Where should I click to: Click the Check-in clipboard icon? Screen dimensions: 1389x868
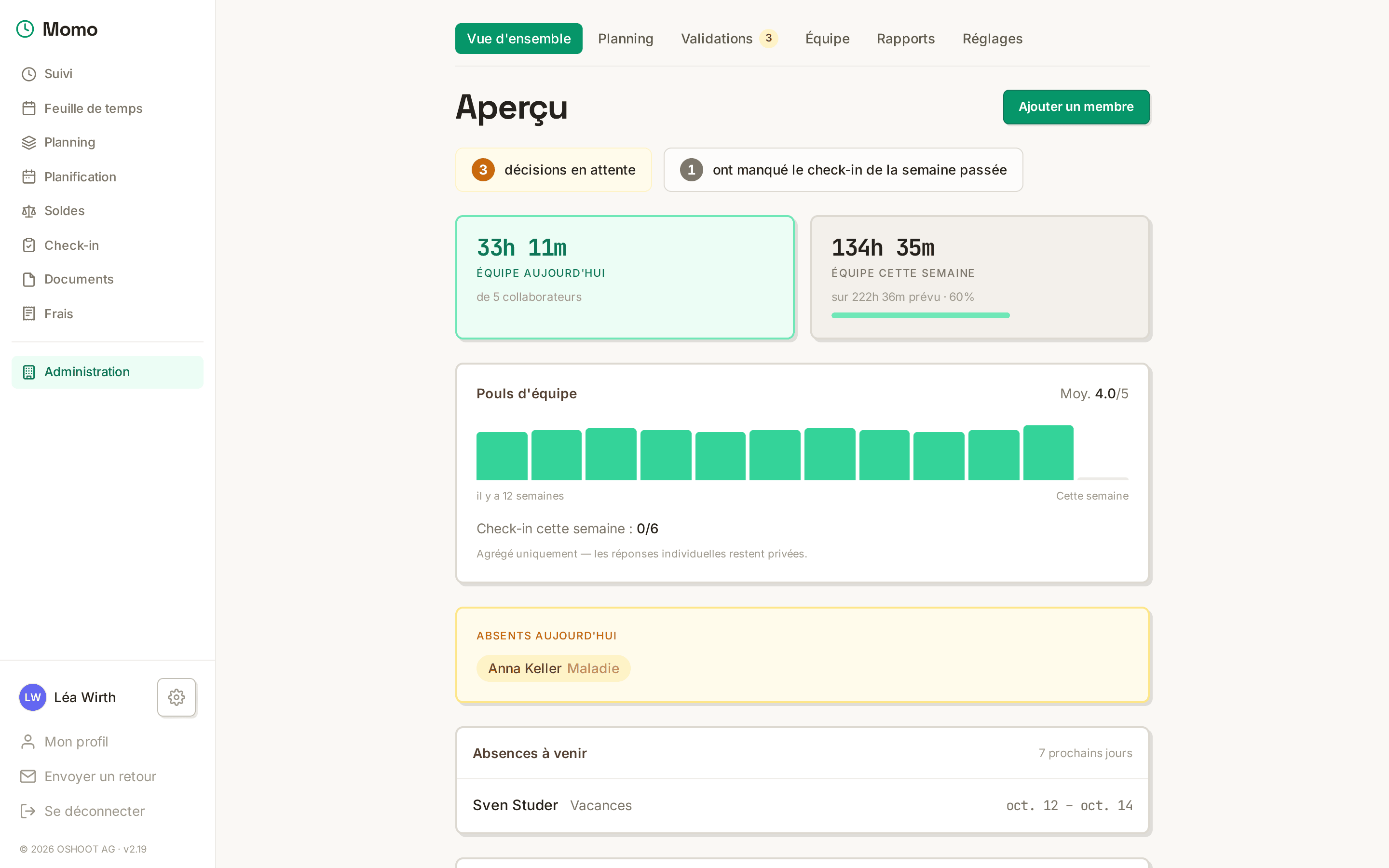29,245
